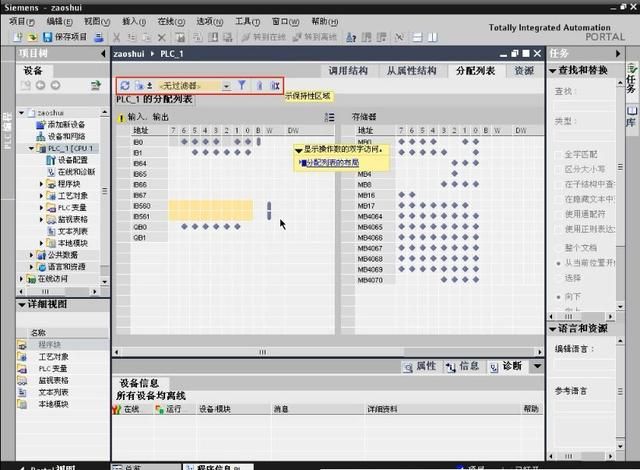Click the show retentivity icon right of the funnel

(259, 85)
